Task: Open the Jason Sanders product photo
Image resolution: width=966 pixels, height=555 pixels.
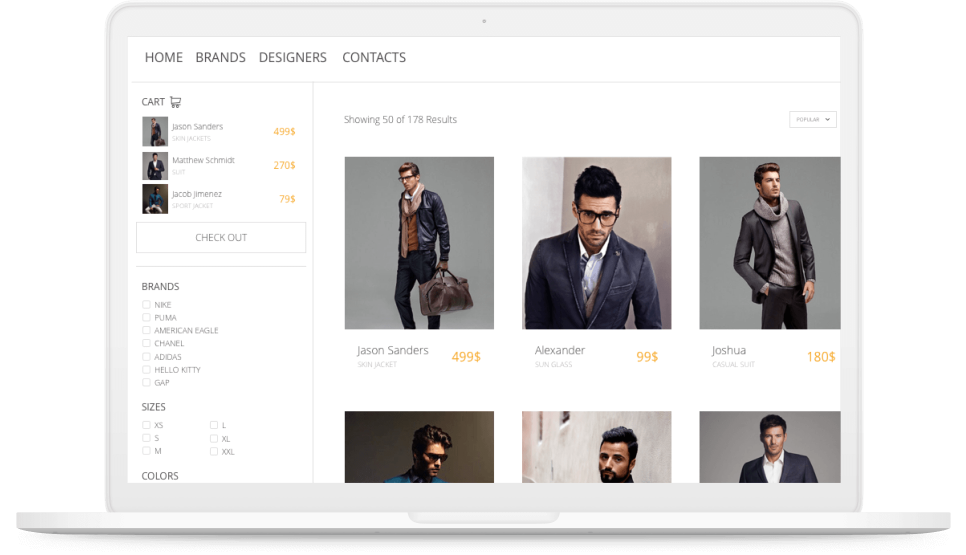Action: [x=419, y=243]
